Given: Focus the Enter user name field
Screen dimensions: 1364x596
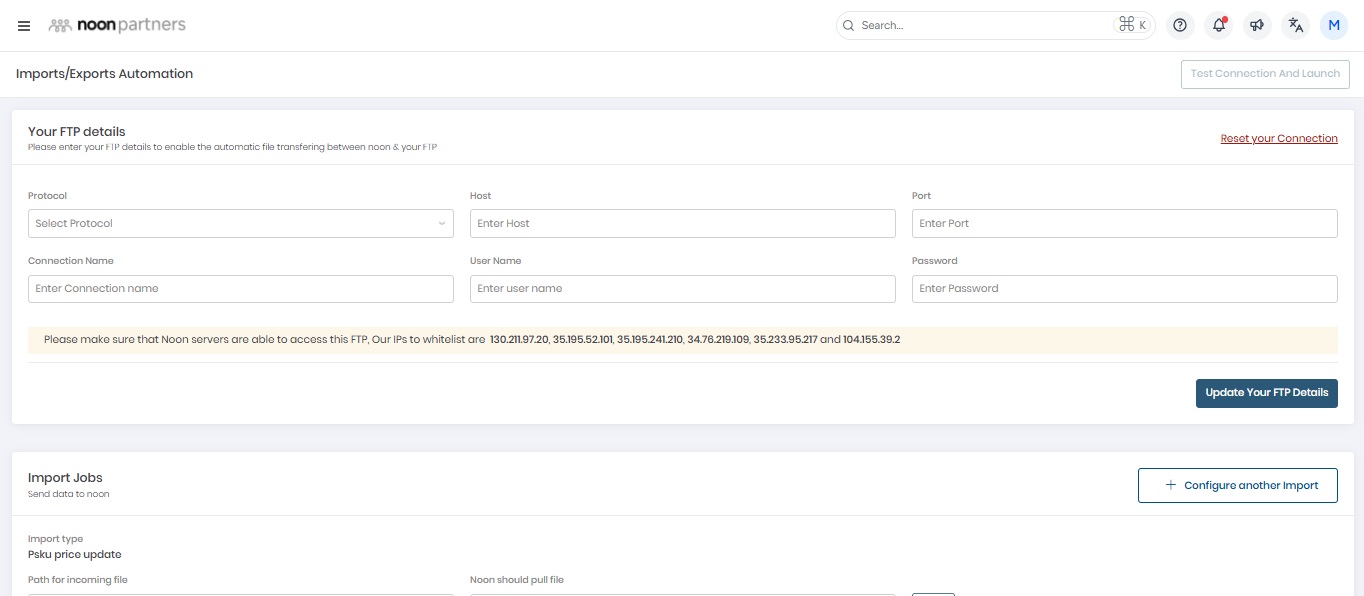Looking at the screenshot, I should point(682,288).
